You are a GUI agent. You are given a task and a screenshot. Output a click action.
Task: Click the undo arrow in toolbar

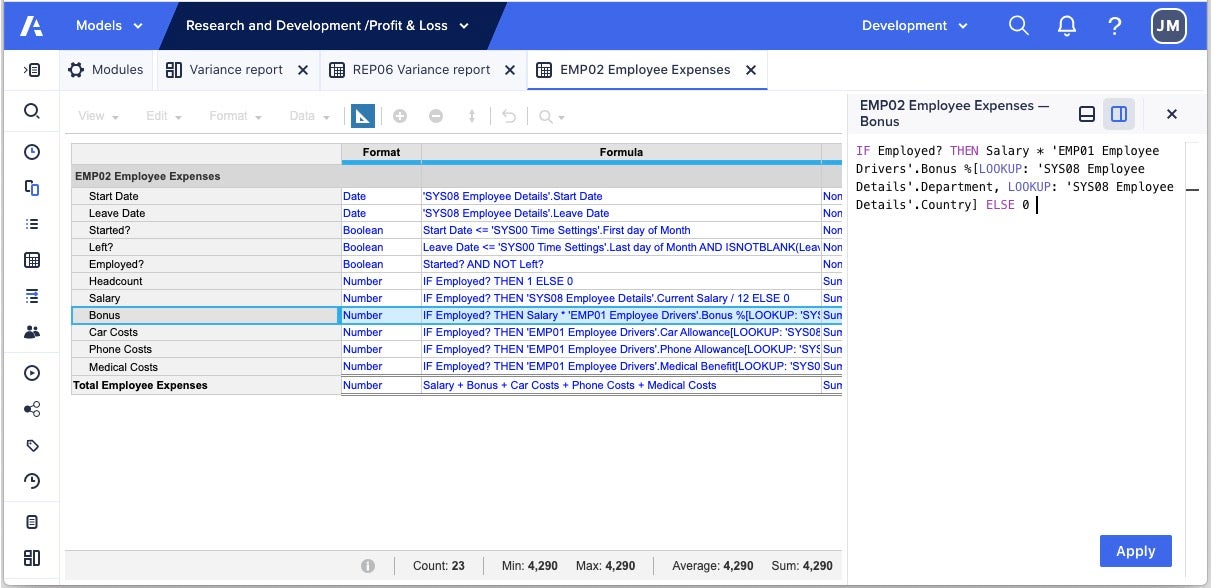pyautogui.click(x=509, y=116)
